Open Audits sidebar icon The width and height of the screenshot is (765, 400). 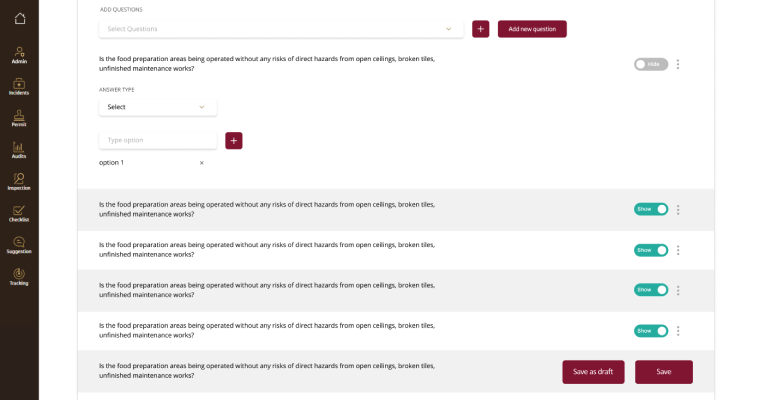pos(19,149)
